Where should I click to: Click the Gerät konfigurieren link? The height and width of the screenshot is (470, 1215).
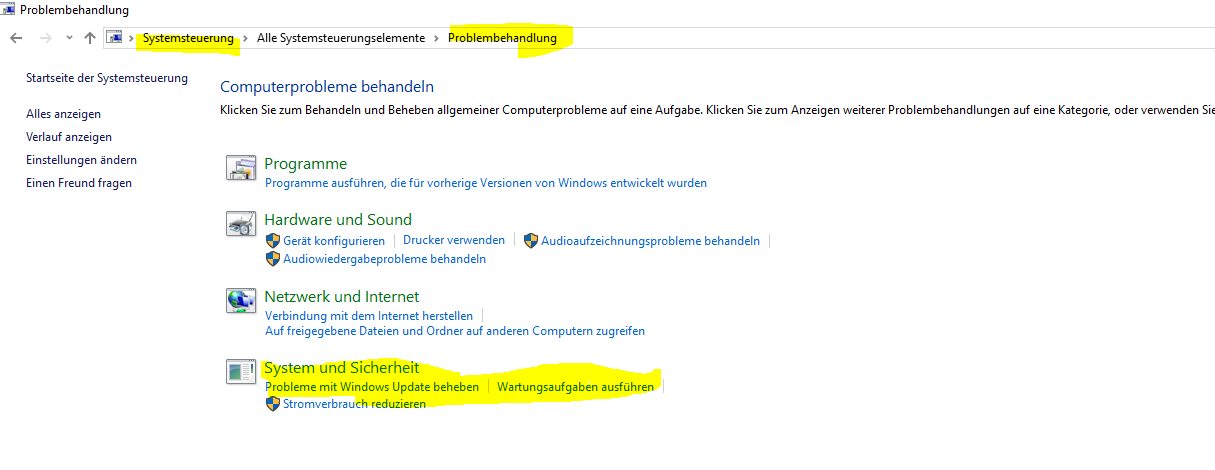click(334, 241)
